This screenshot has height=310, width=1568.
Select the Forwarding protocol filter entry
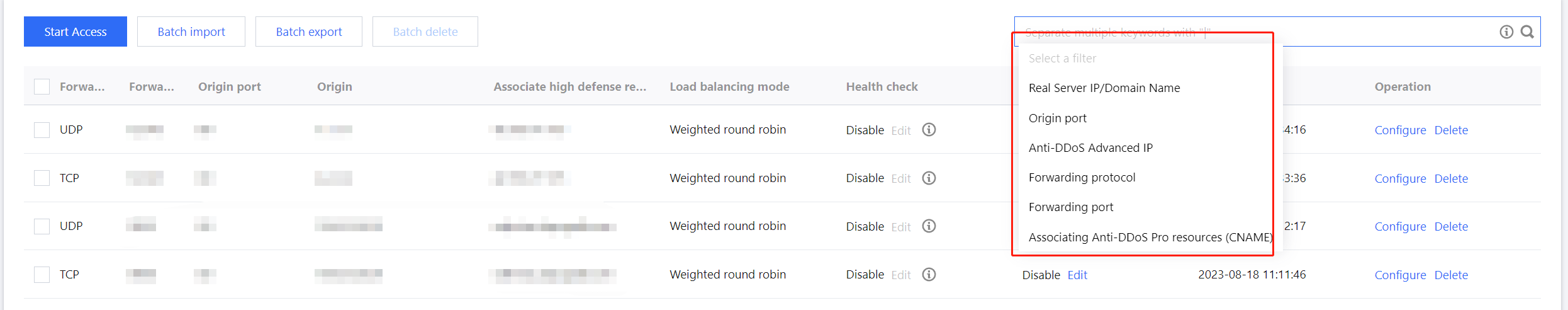click(1082, 178)
